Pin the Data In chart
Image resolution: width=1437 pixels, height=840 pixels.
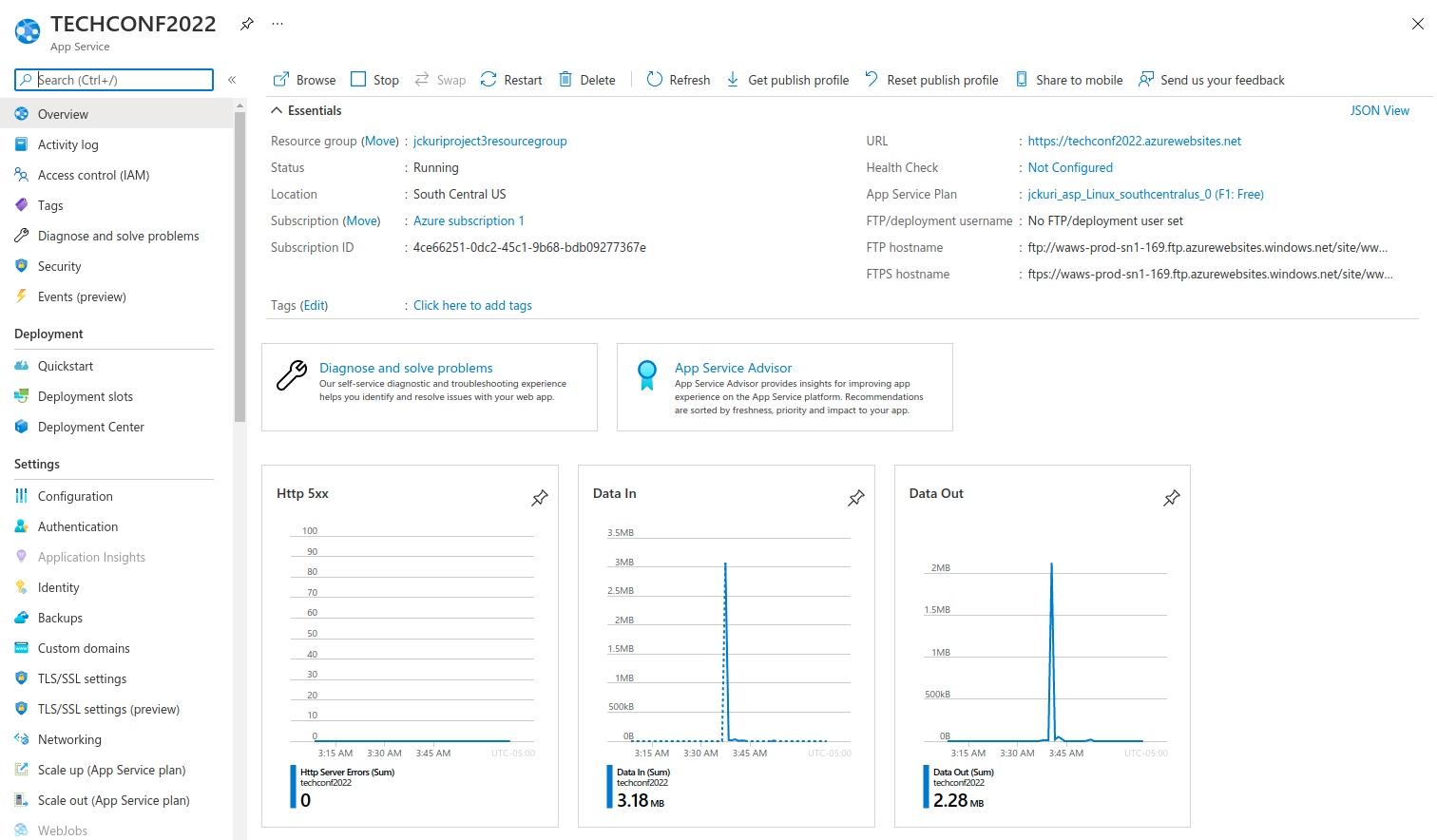coord(856,497)
